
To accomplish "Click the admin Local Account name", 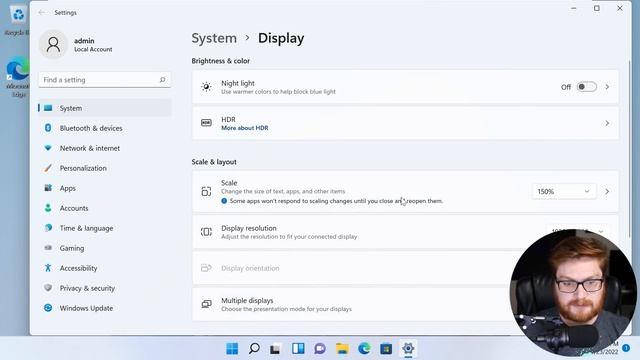I will pyautogui.click(x=93, y=44).
